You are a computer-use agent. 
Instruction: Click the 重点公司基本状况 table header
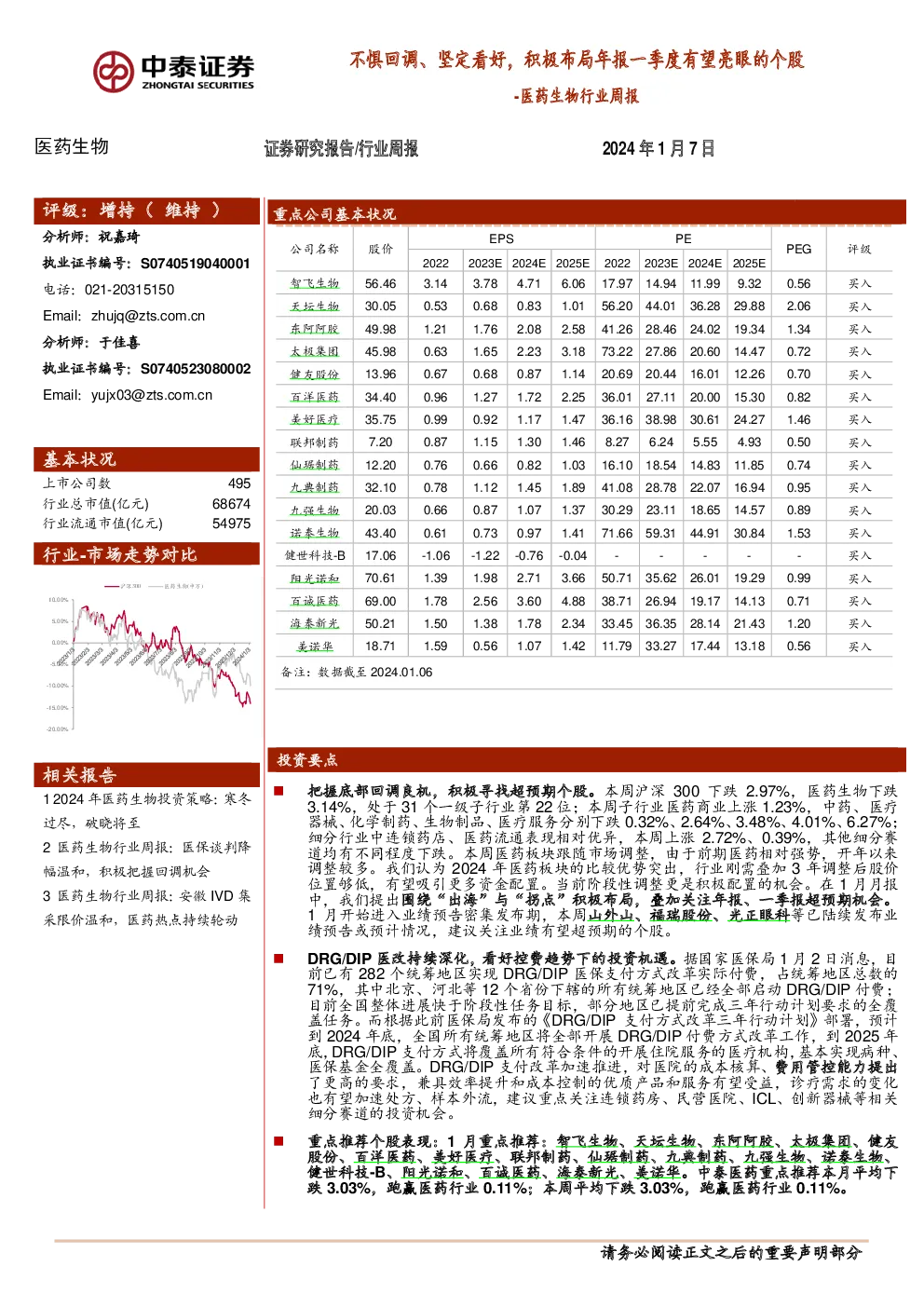point(586,213)
